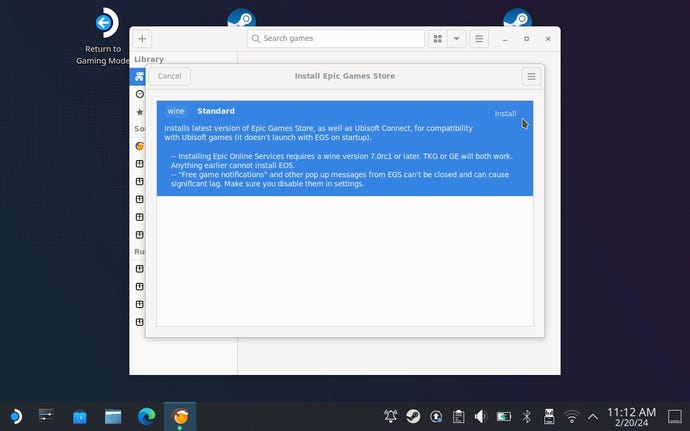The width and height of the screenshot is (690, 431).
Task: Launch Lutris from the taskbar
Action: click(180, 416)
